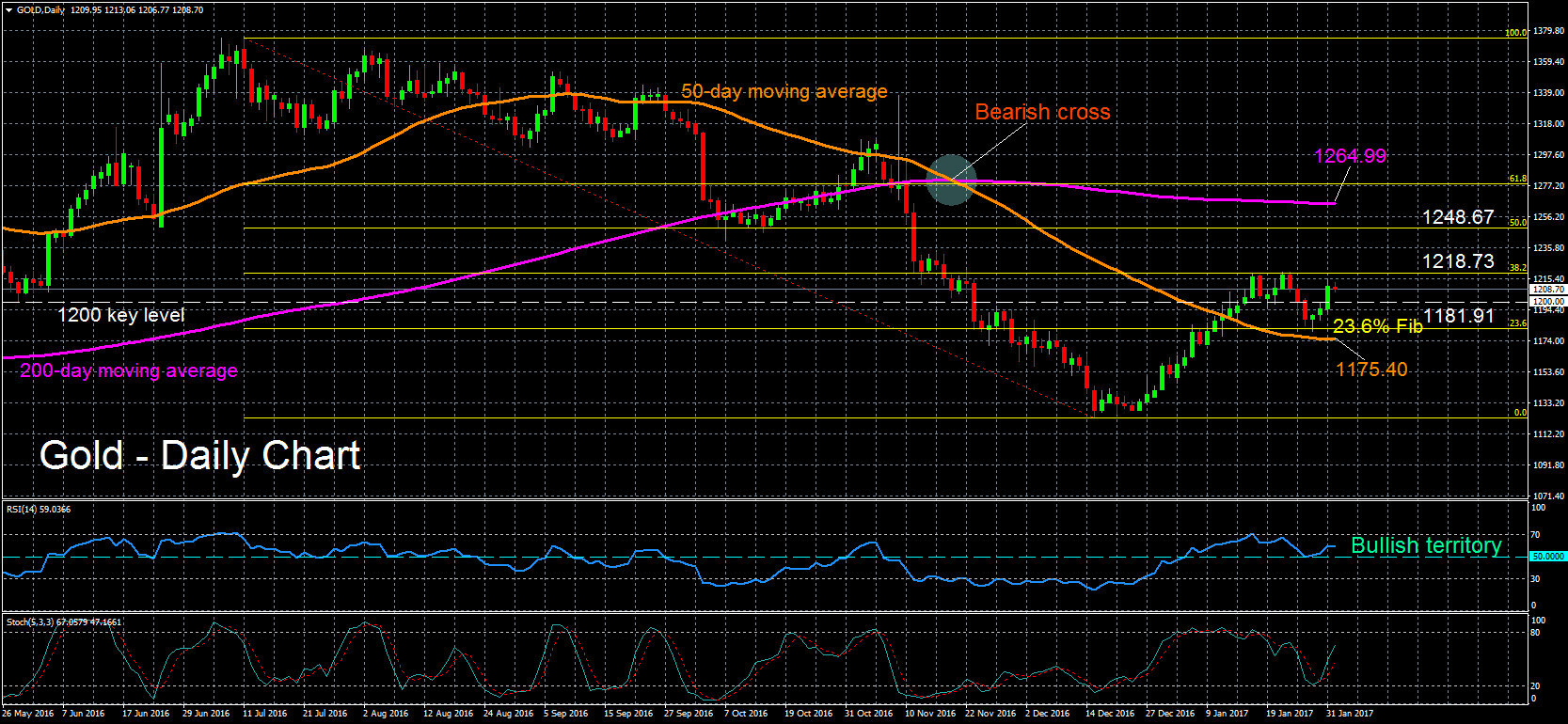
Task: Select the RSI(14) 59.0366 indicator label
Action: (39, 509)
